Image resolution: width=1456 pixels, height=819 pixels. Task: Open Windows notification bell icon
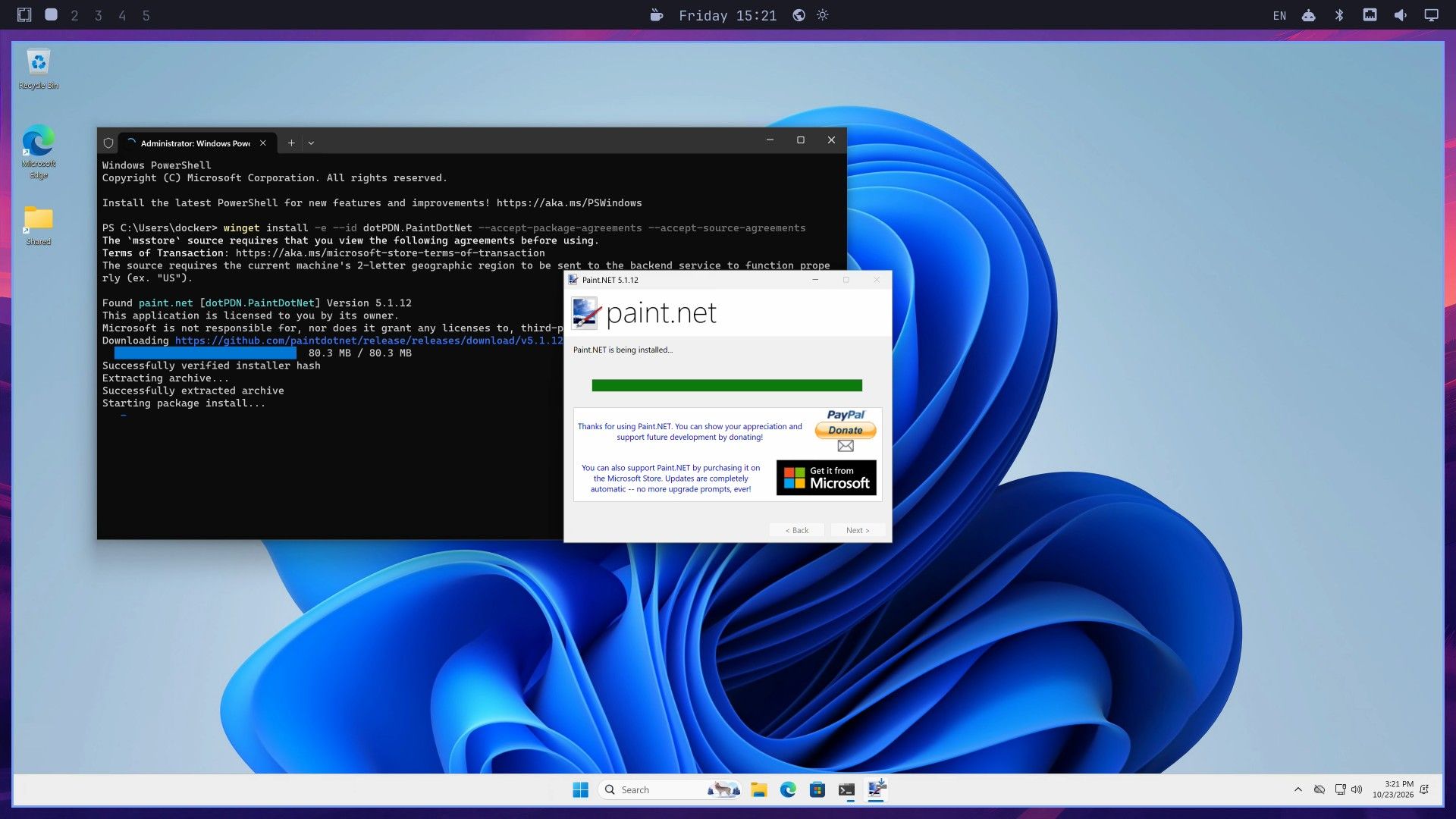[x=1425, y=789]
